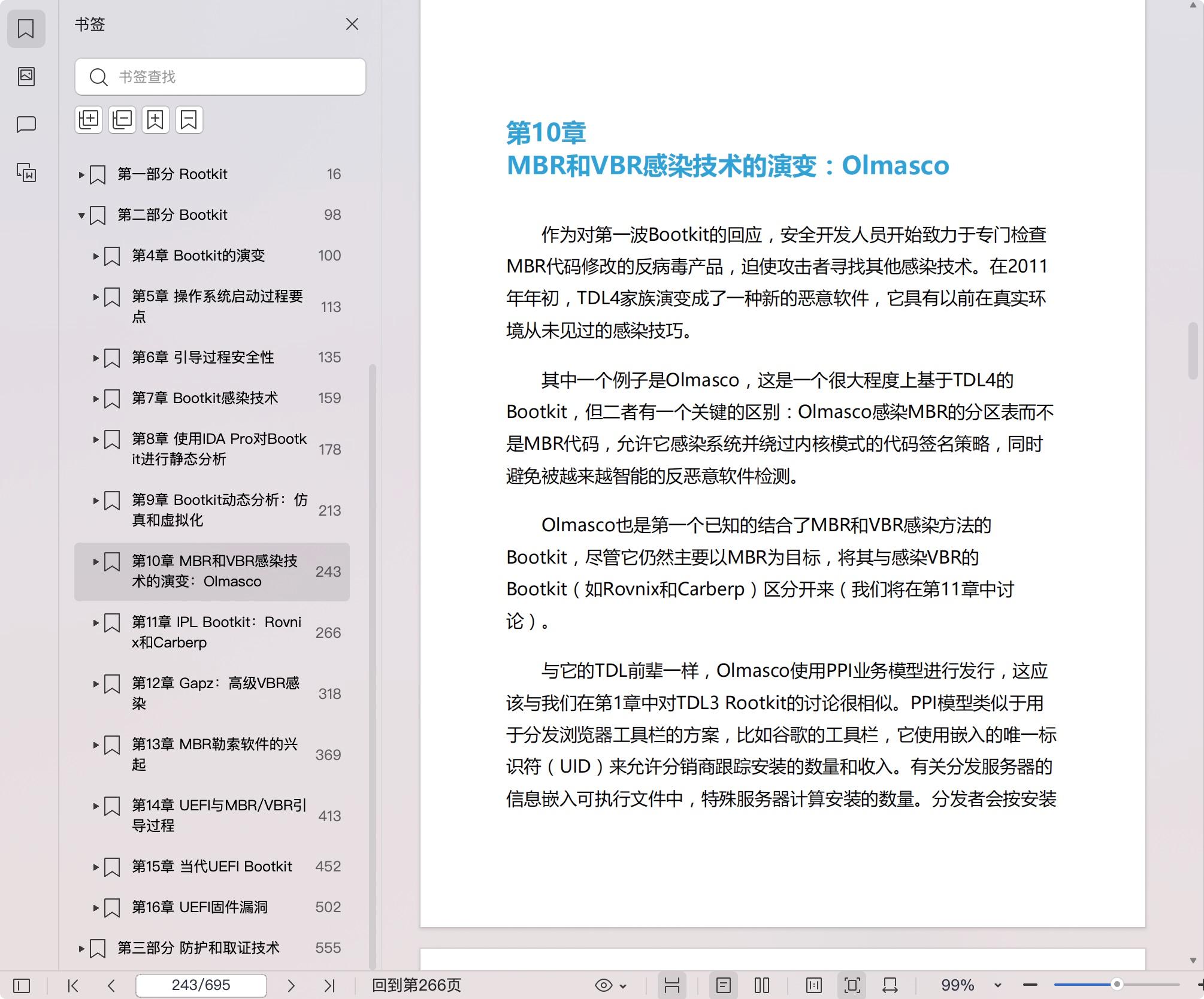Collapse all bookmarks with the minus icon
Screen dimensions: 1204x999
coord(122,120)
